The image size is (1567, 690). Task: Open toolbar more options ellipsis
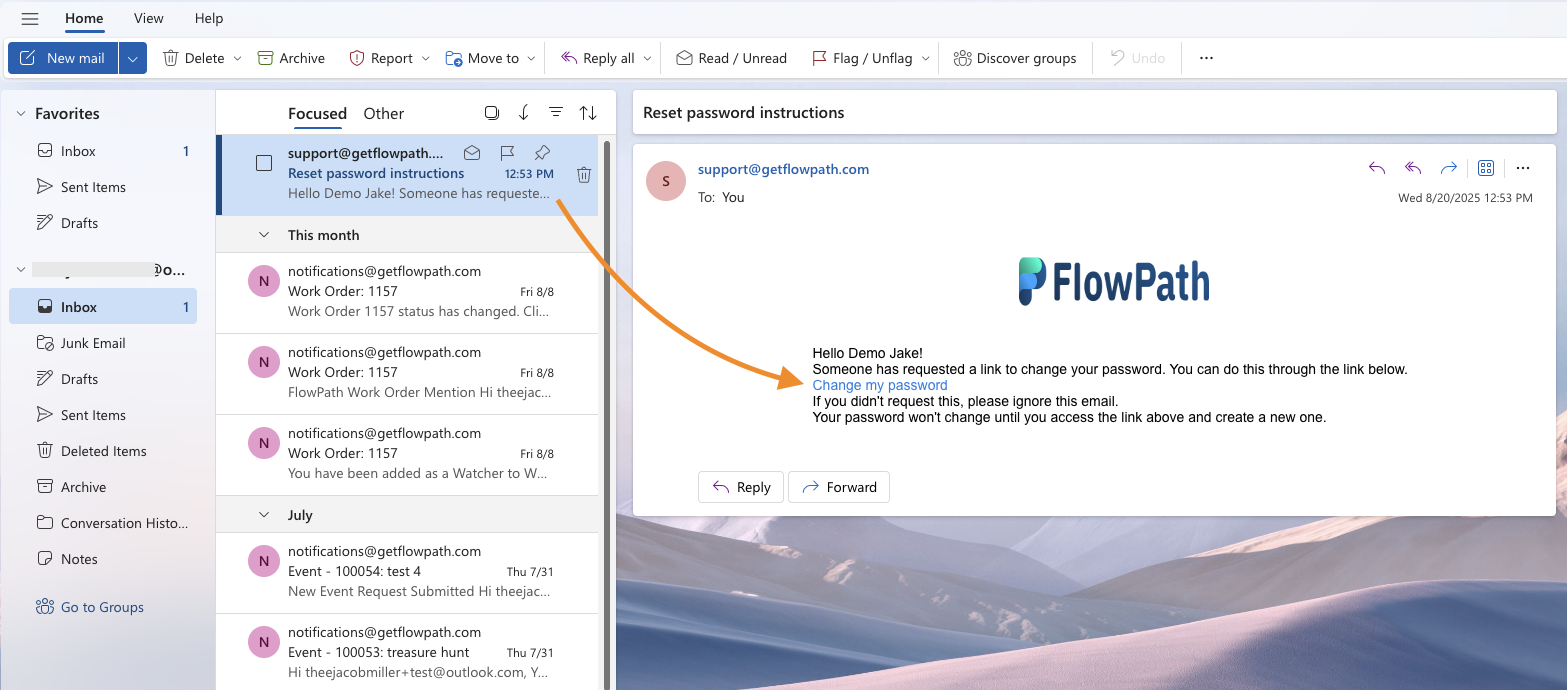click(x=1206, y=58)
